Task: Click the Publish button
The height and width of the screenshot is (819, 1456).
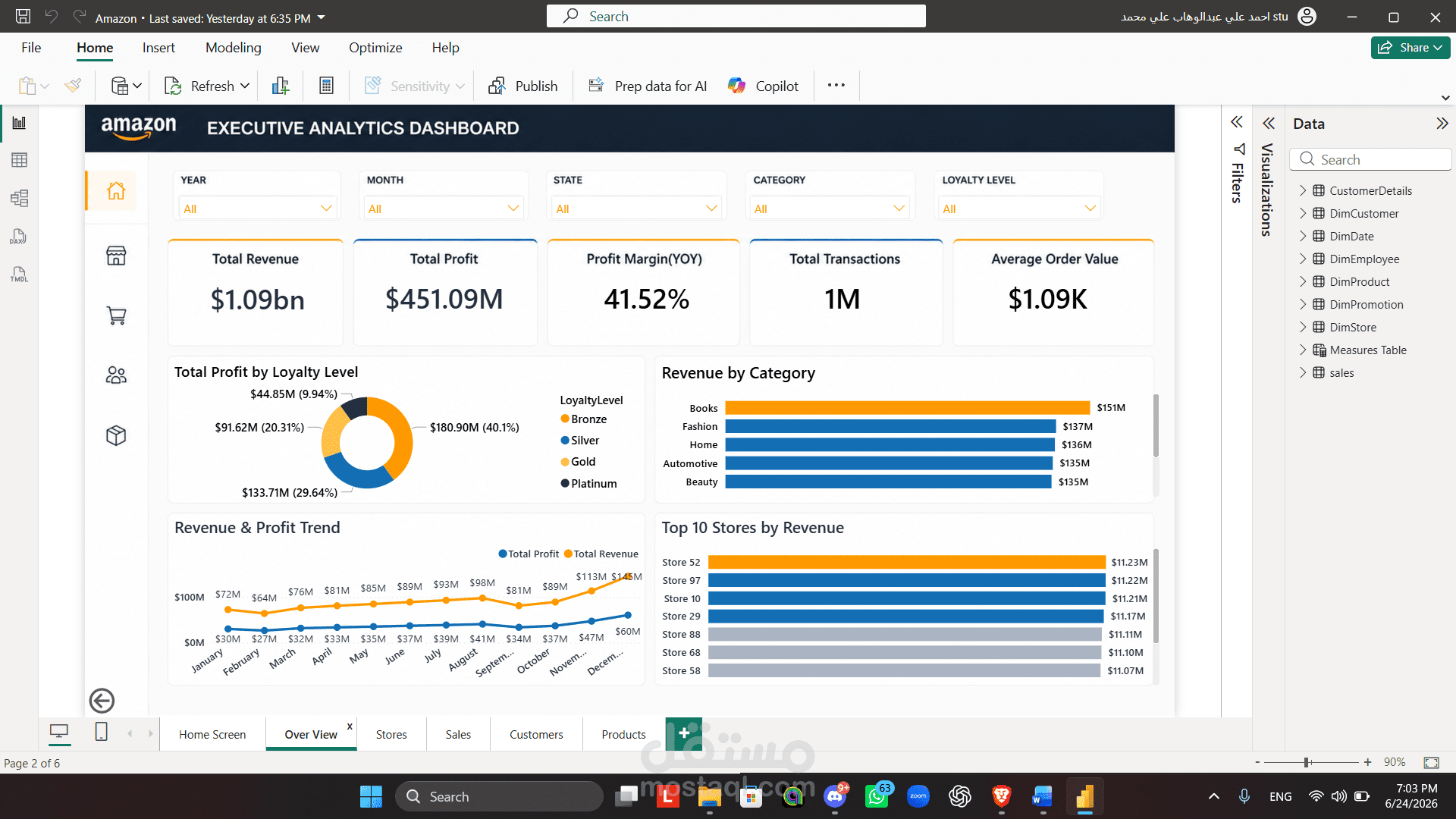Action: [523, 86]
